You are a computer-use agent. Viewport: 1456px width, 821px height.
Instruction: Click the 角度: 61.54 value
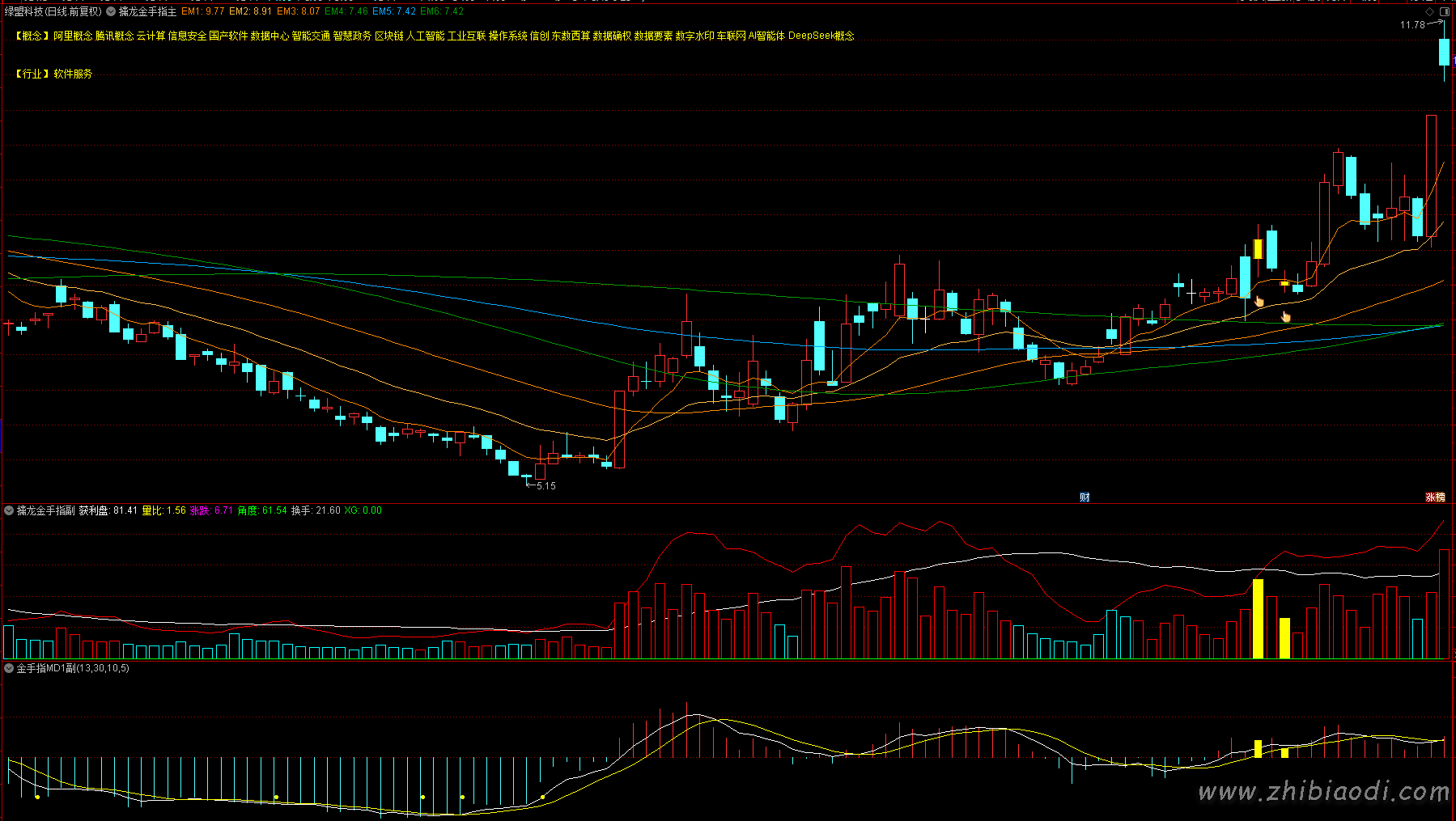[x=262, y=510]
